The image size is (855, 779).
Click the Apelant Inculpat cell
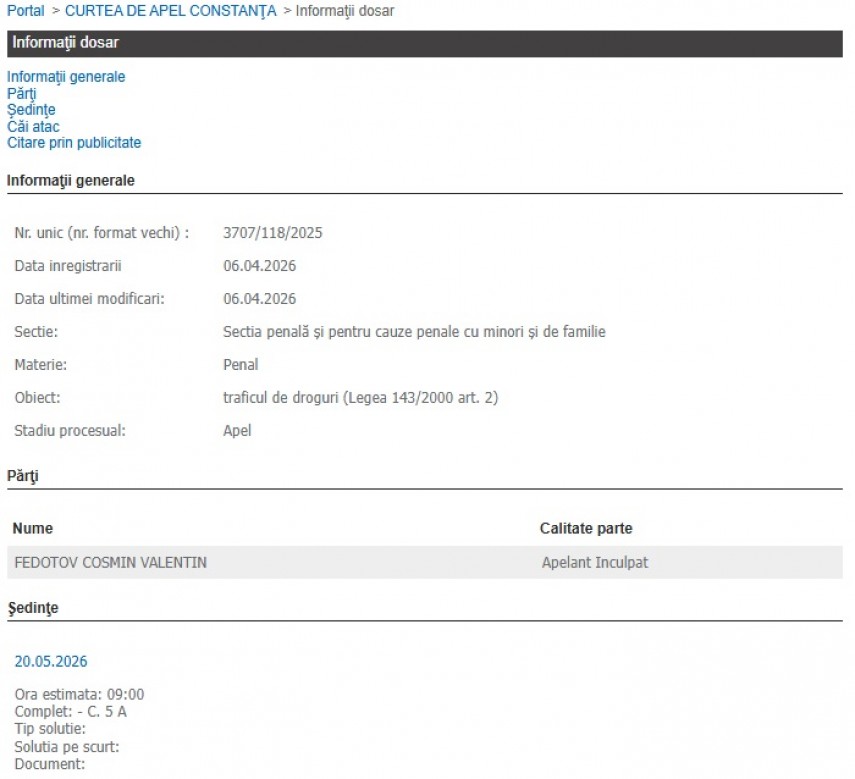pyautogui.click(x=594, y=562)
